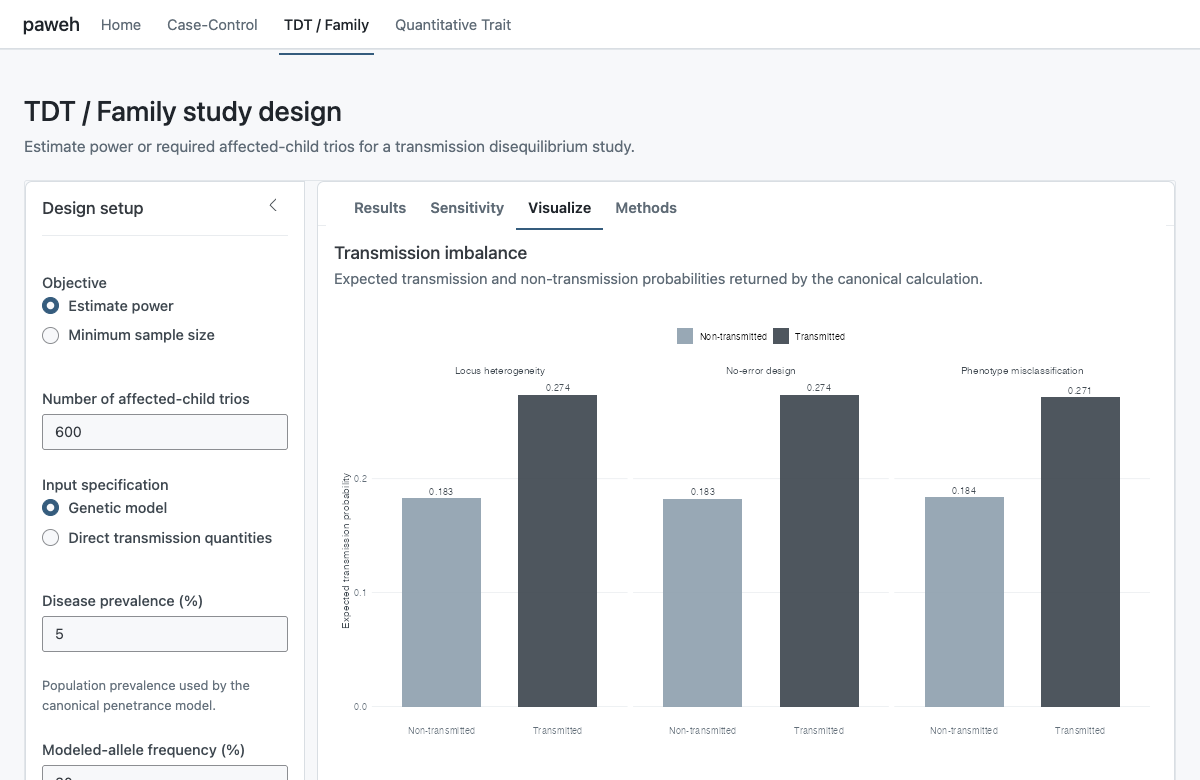Screen dimensions: 1200x780
Task: Click the number of affected-child trios field
Action: click(165, 432)
